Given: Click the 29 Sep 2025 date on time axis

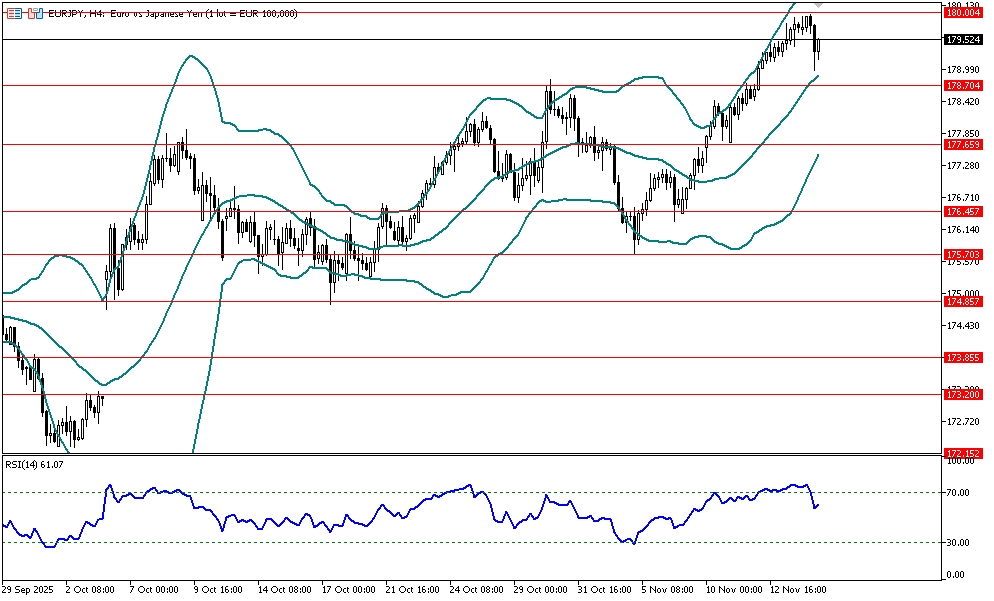Looking at the screenshot, I should 27,590.
